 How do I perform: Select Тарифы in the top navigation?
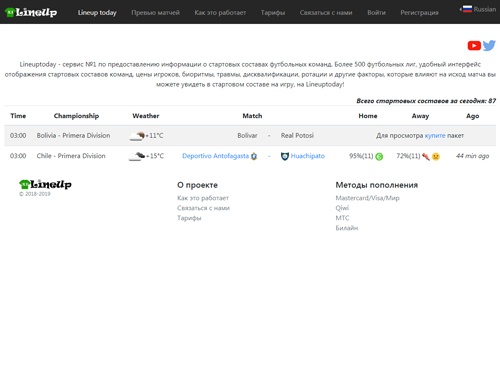[x=273, y=13]
